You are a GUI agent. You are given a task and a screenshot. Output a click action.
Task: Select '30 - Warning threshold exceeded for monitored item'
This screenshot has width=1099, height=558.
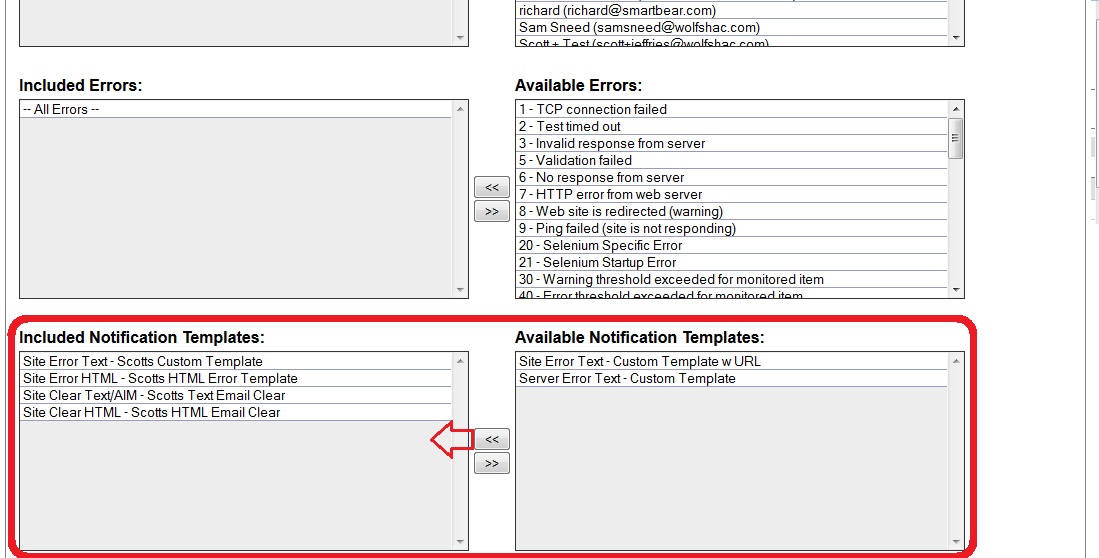pyautogui.click(x=732, y=279)
